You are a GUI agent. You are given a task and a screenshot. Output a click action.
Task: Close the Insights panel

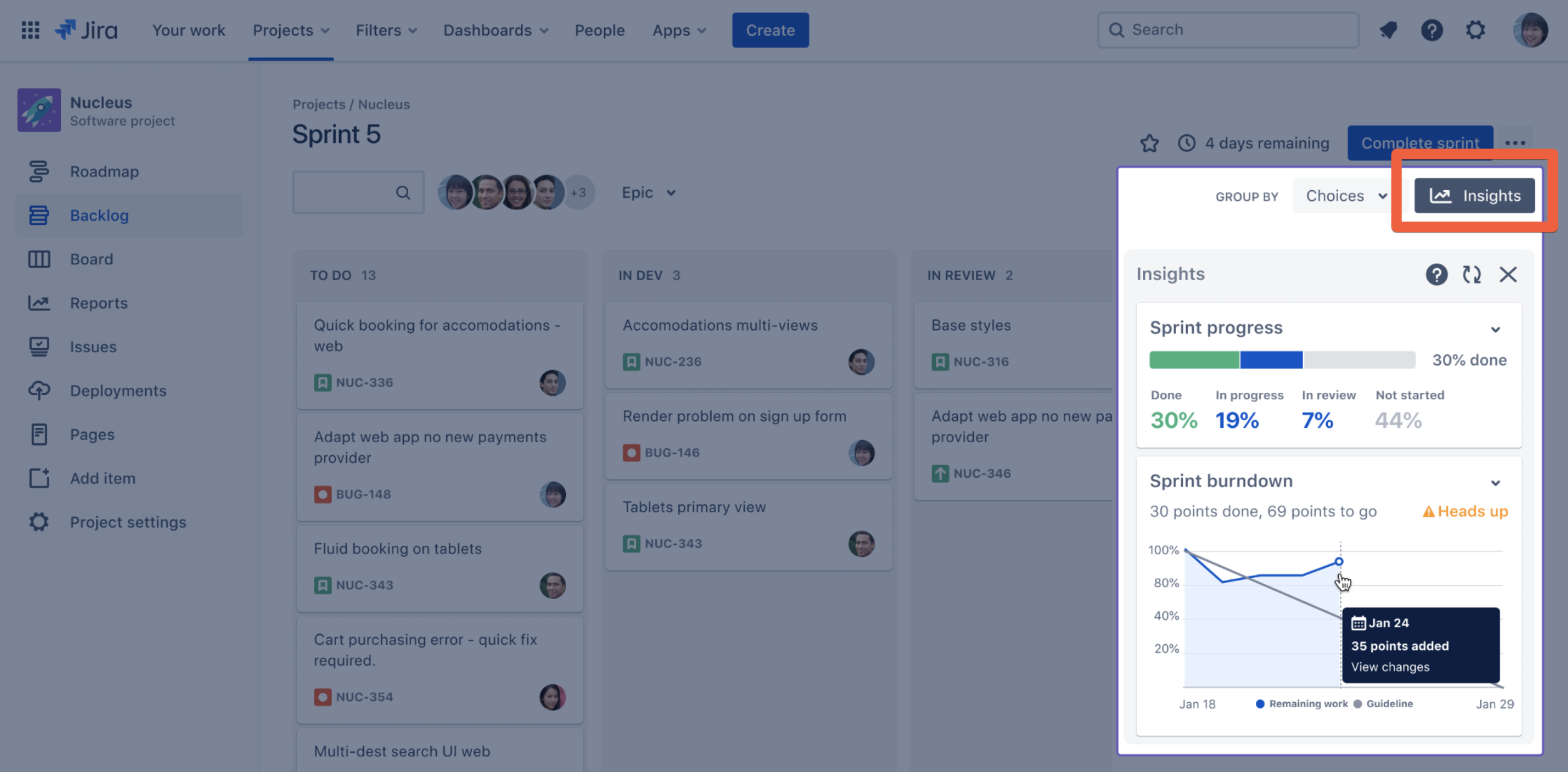(1508, 274)
